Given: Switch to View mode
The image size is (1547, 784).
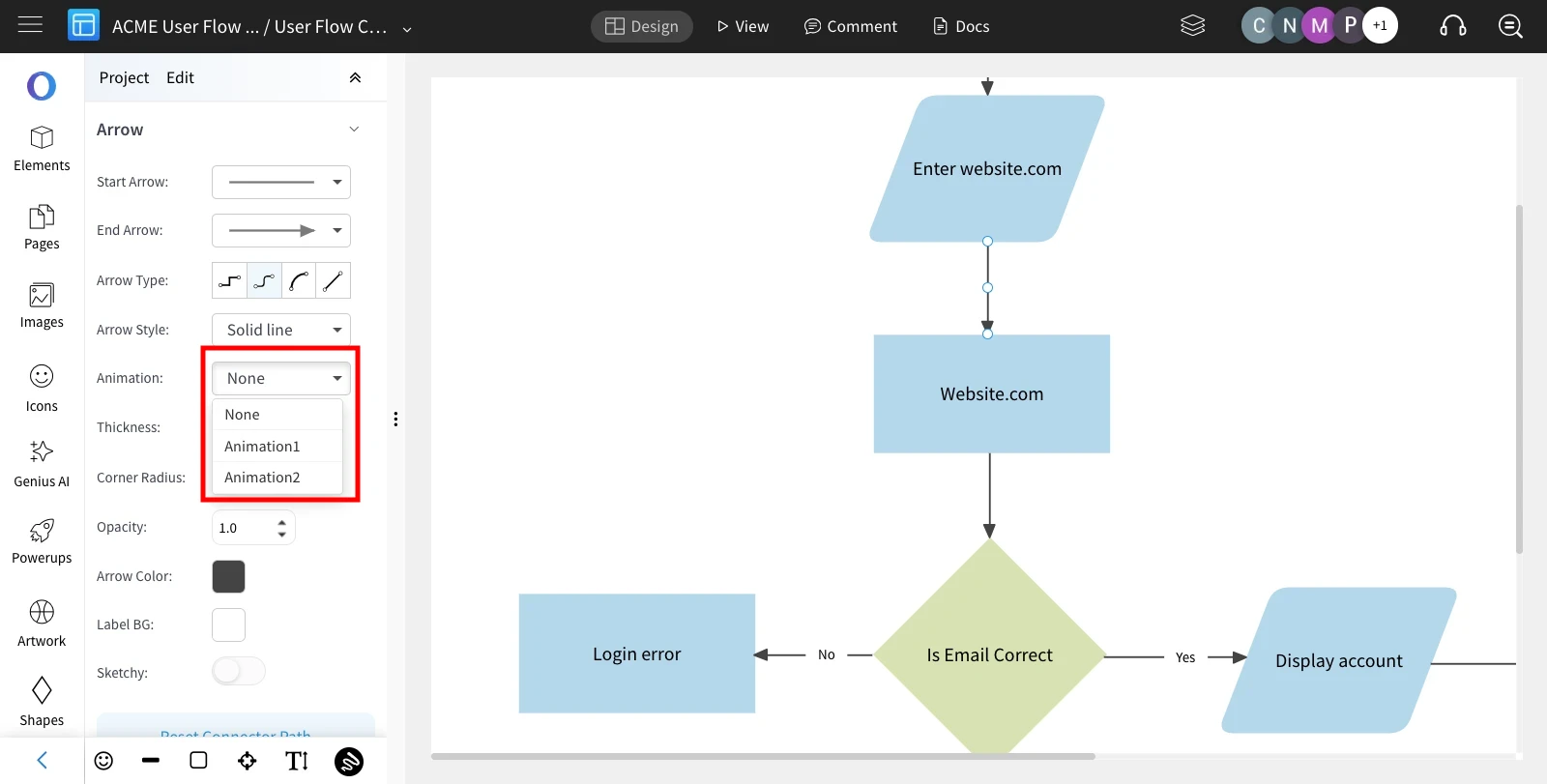Looking at the screenshot, I should tap(743, 26).
